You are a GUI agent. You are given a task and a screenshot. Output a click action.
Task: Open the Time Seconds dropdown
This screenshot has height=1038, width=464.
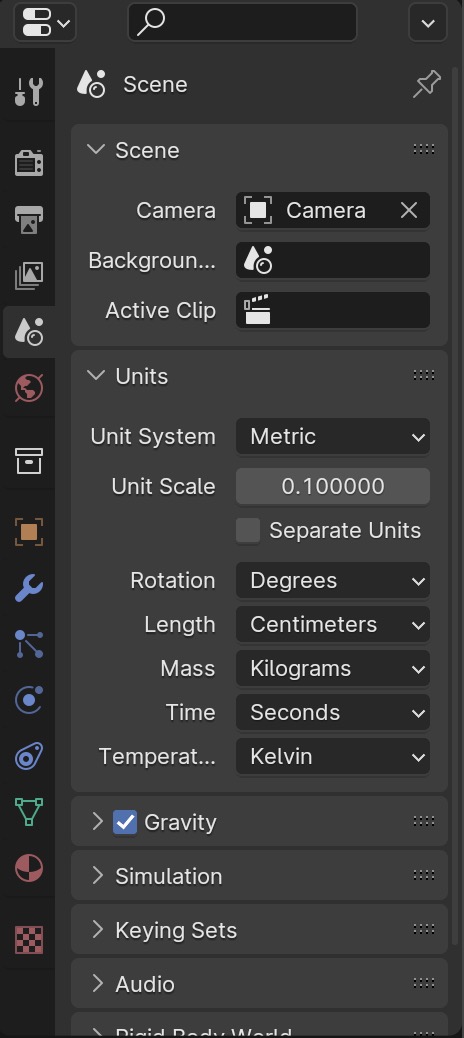point(333,713)
